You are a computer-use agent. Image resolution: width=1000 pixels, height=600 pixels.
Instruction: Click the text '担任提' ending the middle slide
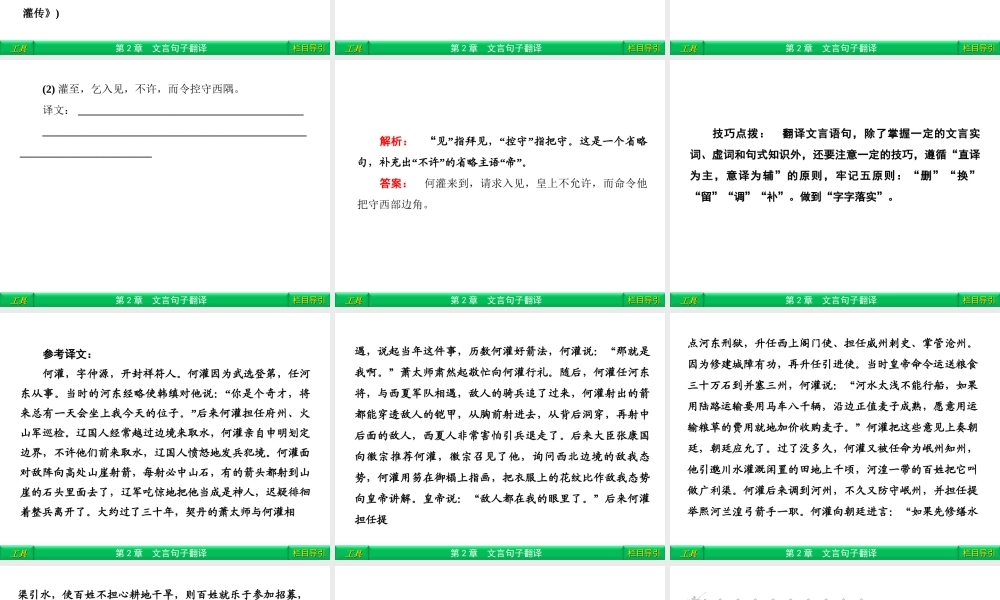371,520
